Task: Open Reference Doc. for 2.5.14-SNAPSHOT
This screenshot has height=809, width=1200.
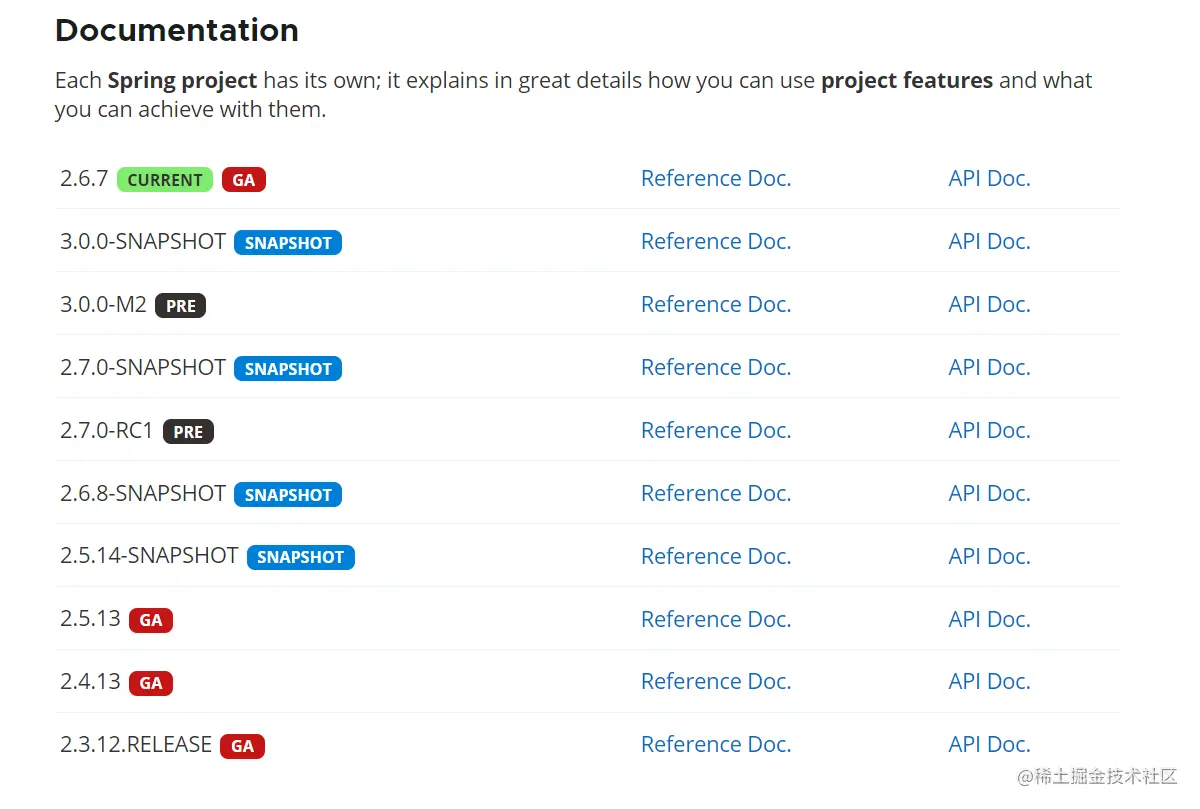Action: point(716,557)
